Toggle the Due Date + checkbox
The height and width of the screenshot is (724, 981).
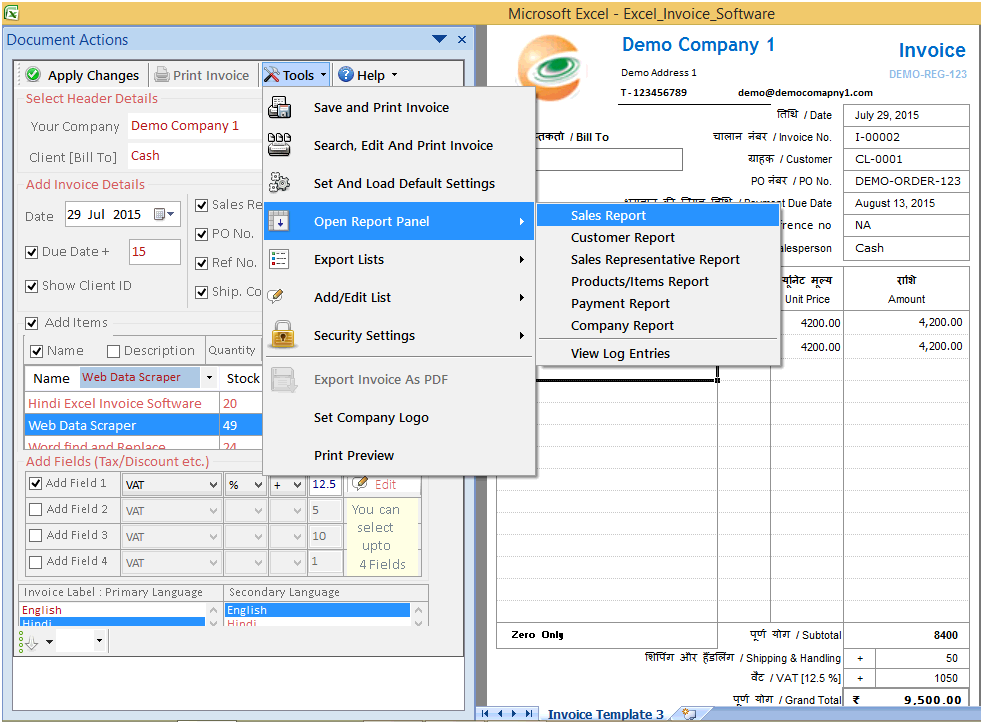[32, 251]
